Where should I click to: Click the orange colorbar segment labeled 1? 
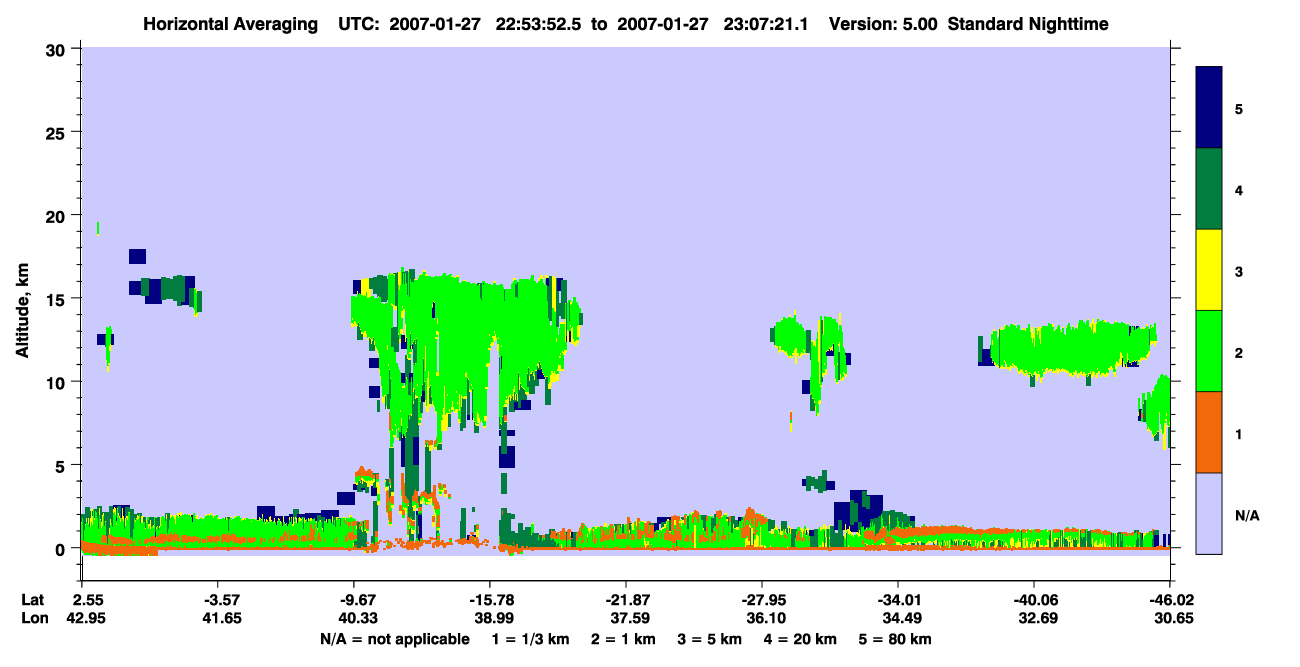tap(1209, 432)
